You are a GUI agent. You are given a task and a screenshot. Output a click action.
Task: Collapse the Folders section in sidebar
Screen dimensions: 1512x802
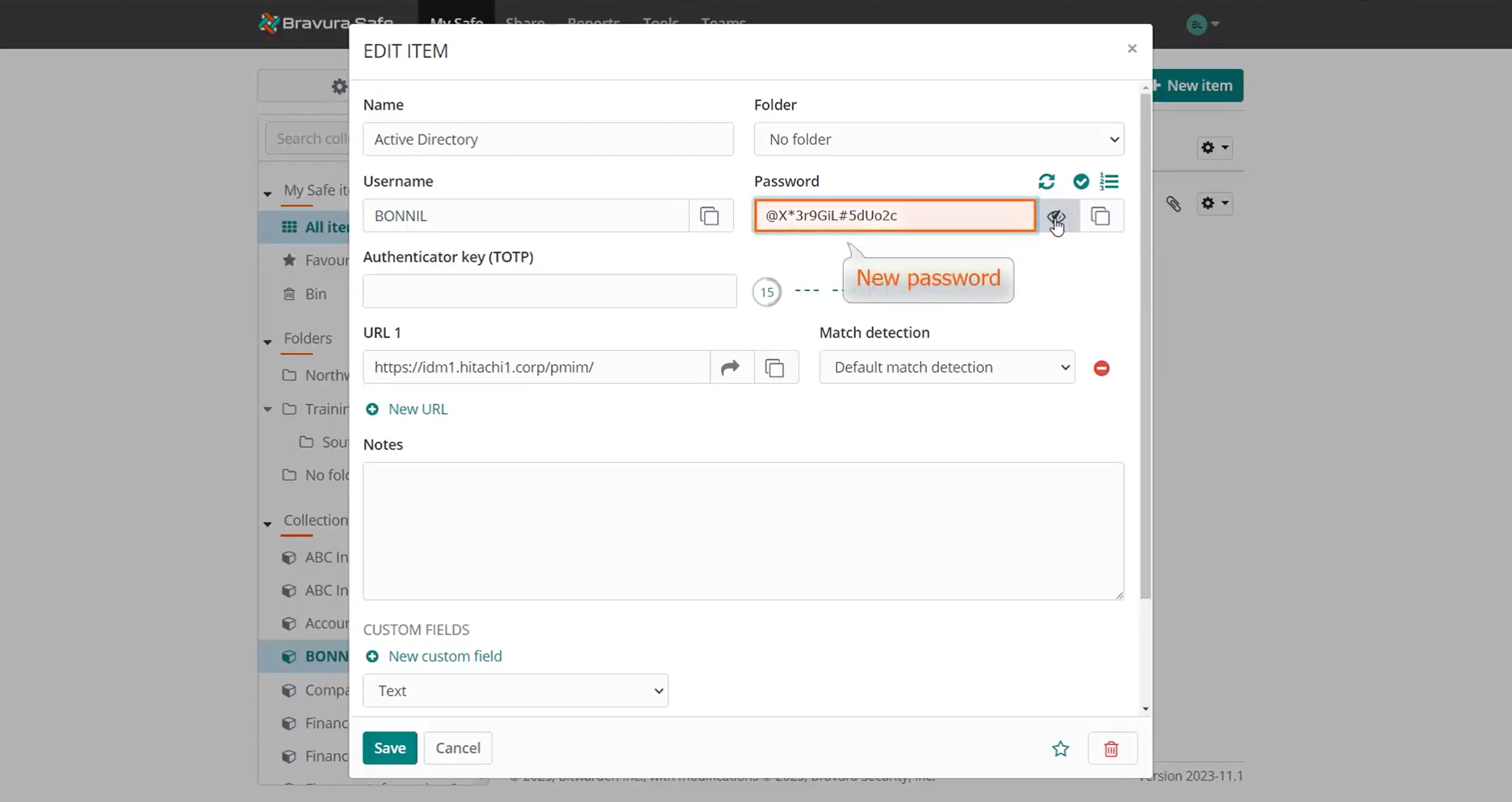[268, 341]
